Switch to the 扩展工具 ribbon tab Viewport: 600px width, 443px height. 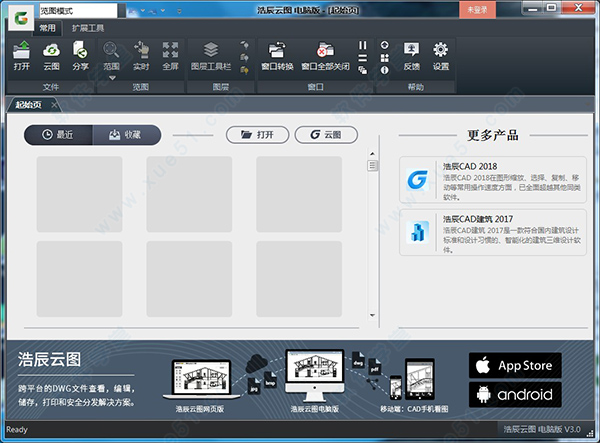click(88, 28)
